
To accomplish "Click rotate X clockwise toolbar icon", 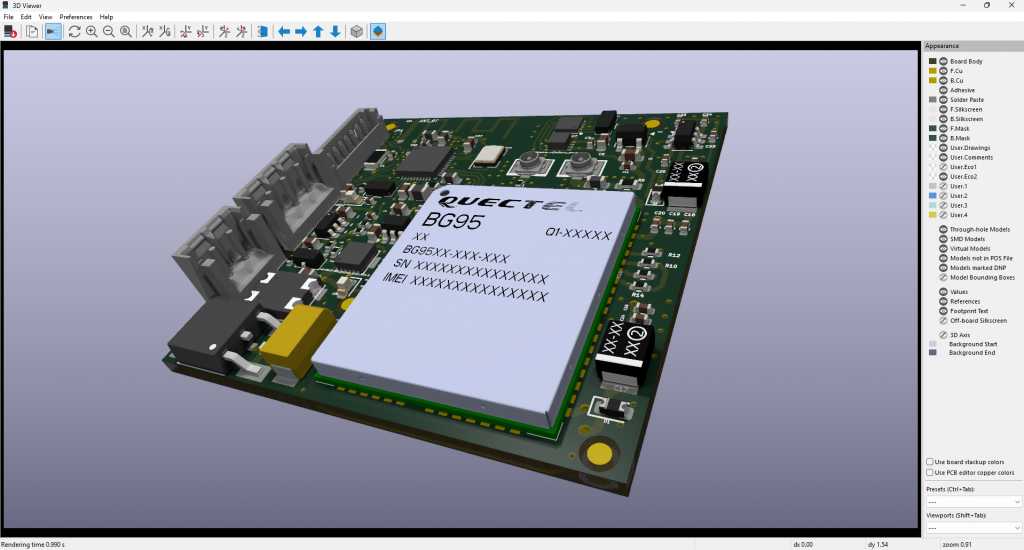I will pos(148,31).
